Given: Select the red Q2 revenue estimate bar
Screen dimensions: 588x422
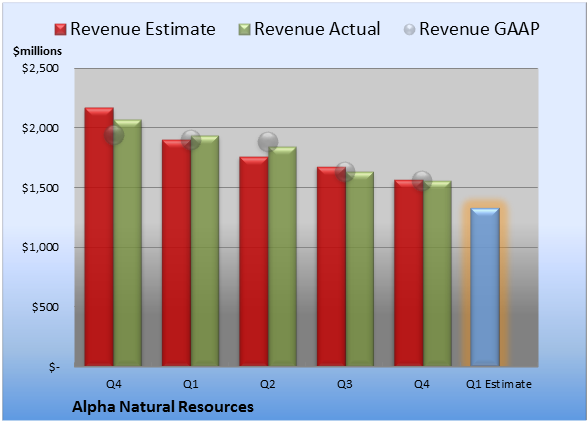Looking at the screenshot, I should 254,261.
